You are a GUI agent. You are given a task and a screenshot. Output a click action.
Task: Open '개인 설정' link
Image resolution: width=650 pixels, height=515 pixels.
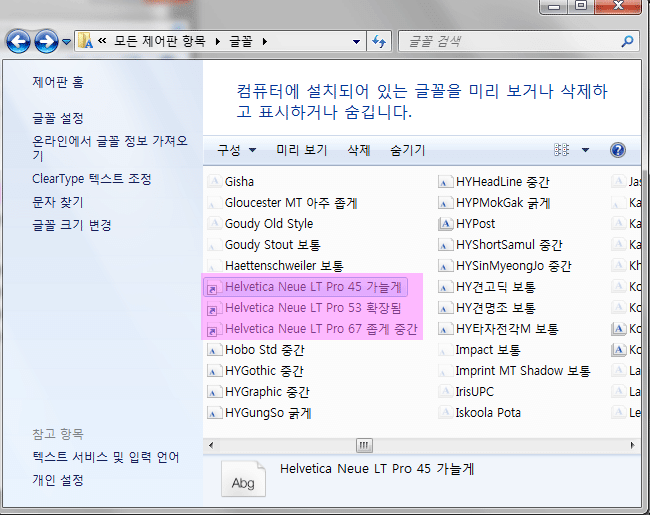coord(58,480)
